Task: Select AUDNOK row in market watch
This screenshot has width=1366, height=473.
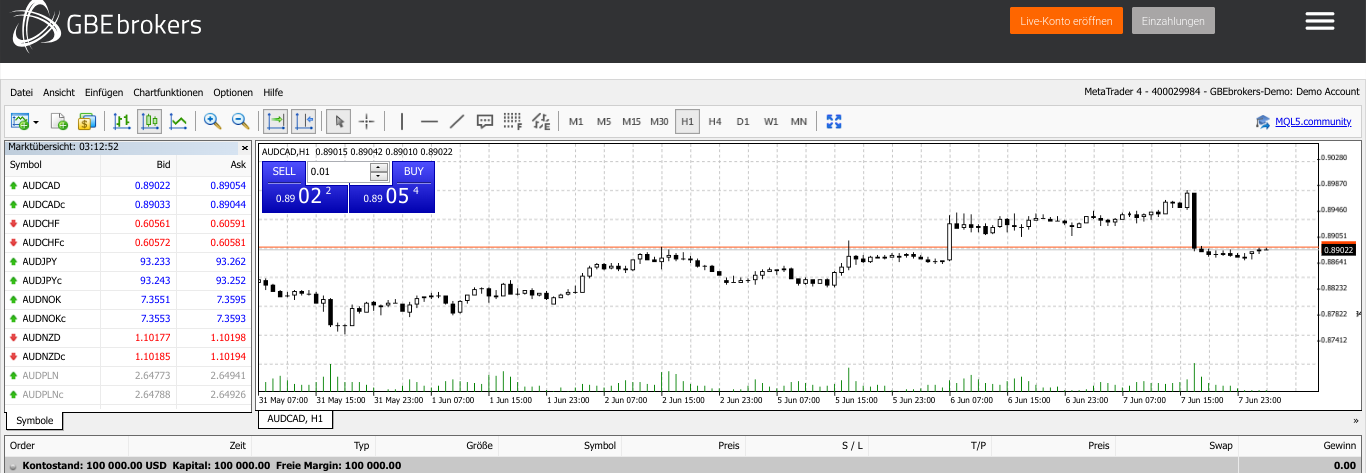Action: coord(128,299)
